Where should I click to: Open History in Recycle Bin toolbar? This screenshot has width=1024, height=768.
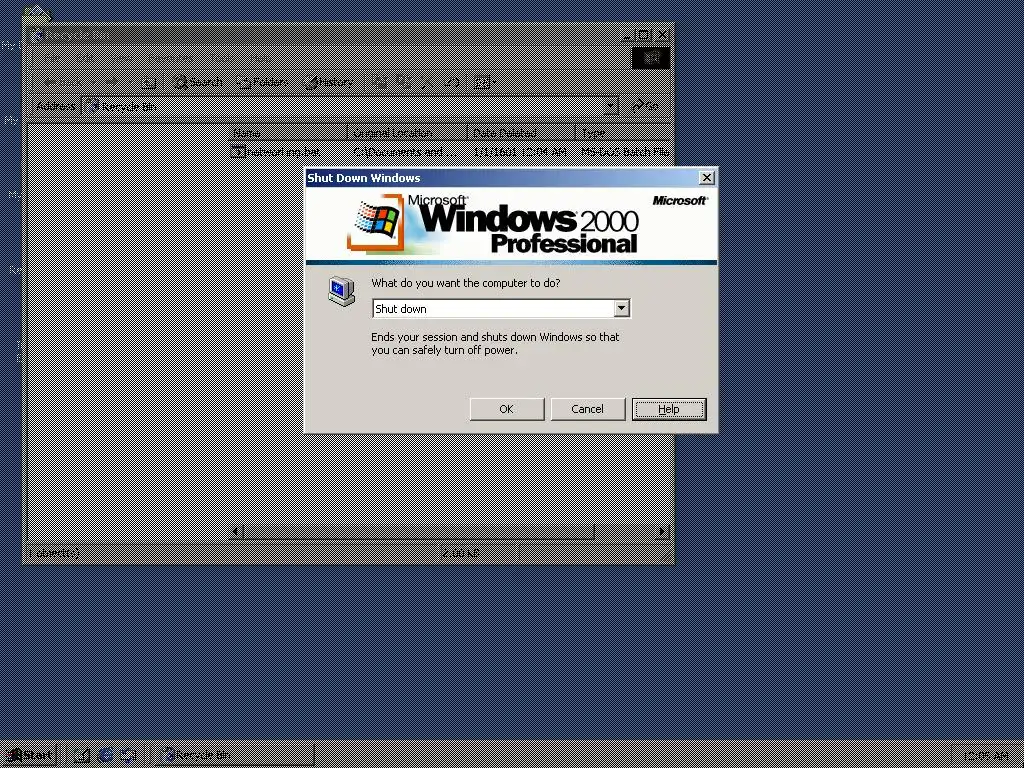328,82
